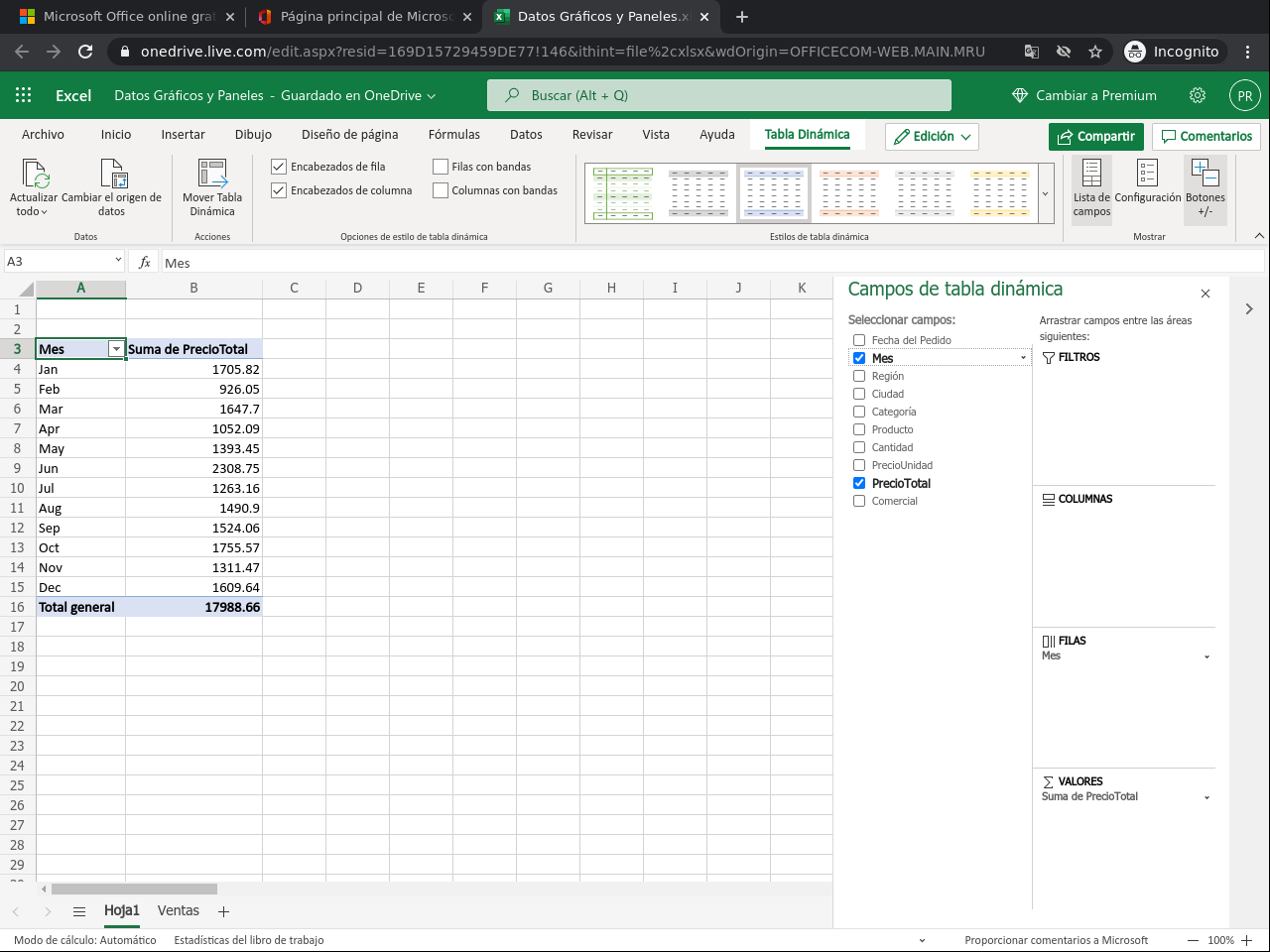
Task: Switch to the Ventas sheet tab
Action: (x=179, y=910)
